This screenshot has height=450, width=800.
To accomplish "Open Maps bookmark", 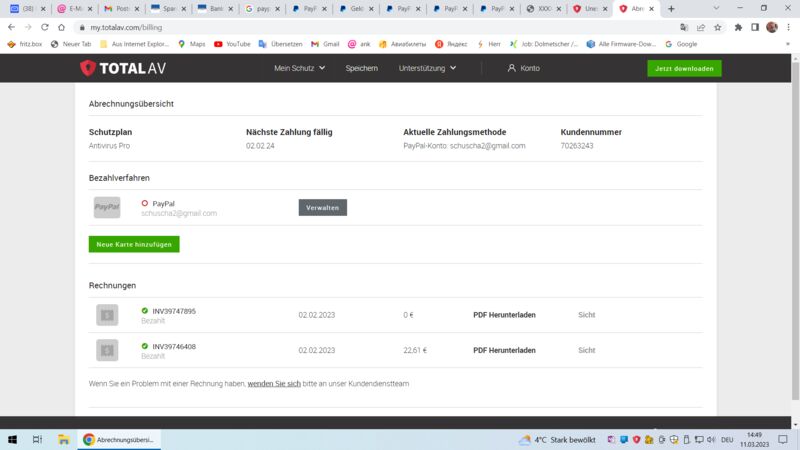I will click(x=191, y=44).
